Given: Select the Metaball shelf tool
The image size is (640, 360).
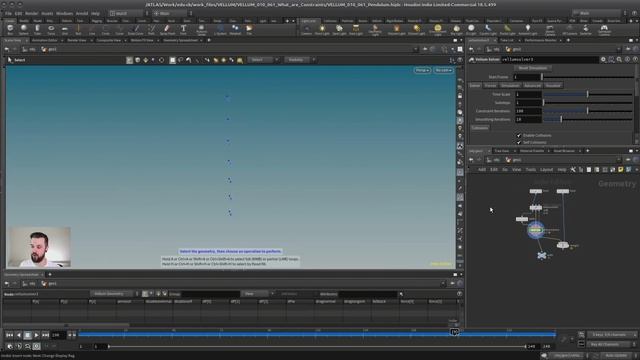Looking at the screenshot, I should (235, 29).
